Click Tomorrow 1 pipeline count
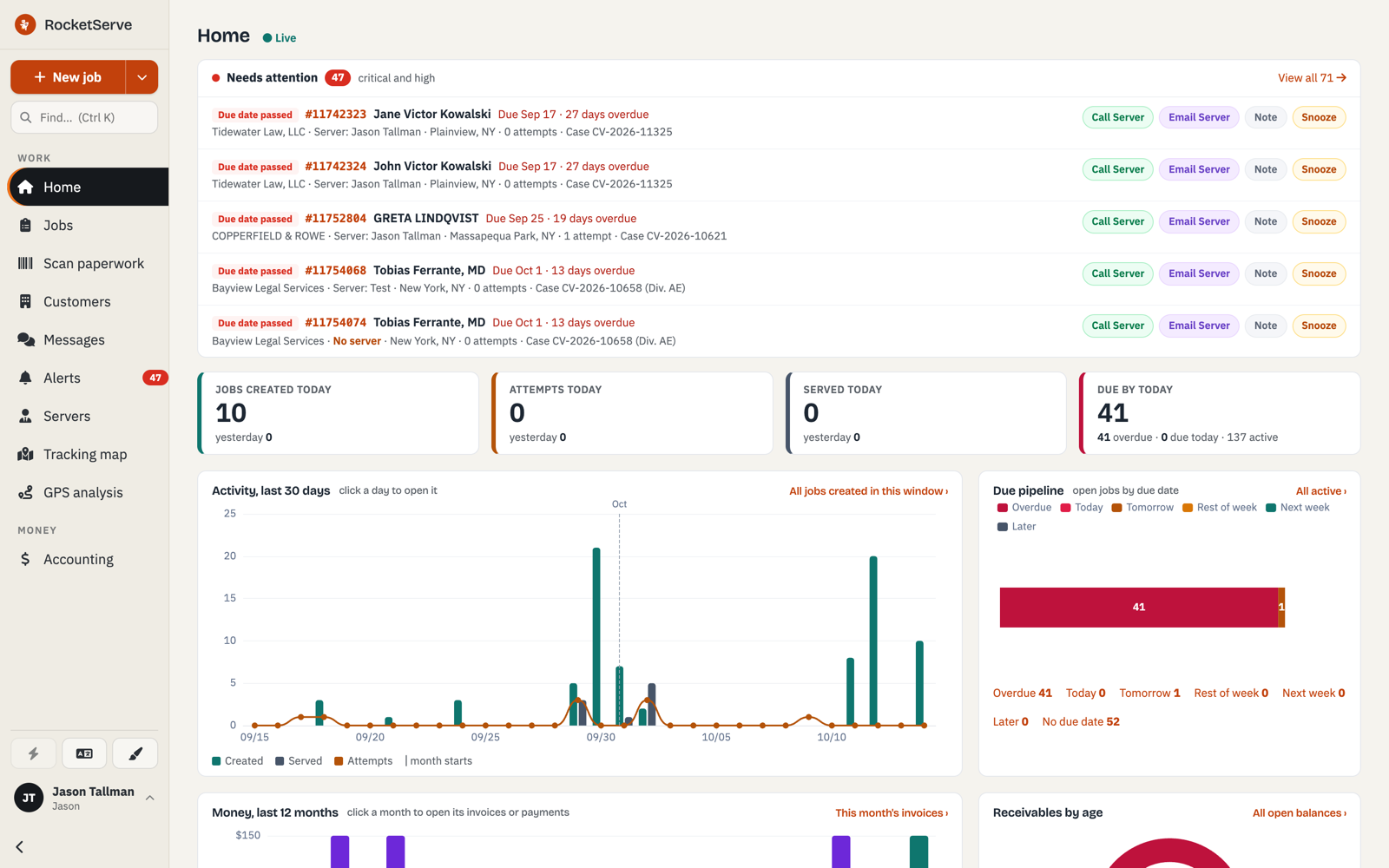Viewport: 1389px width, 868px height. (x=1149, y=694)
